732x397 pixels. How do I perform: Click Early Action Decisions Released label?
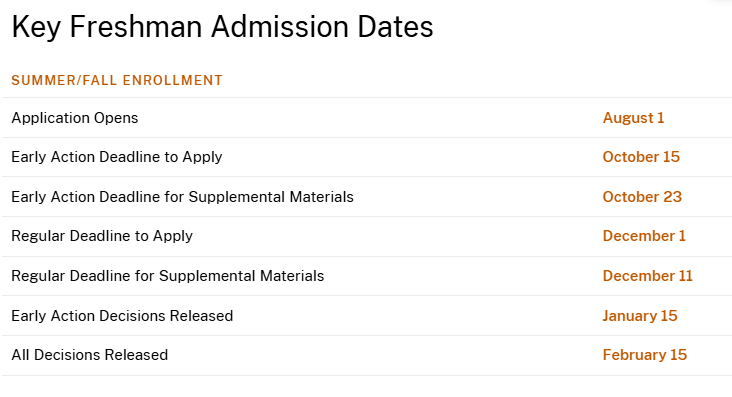[x=122, y=316]
